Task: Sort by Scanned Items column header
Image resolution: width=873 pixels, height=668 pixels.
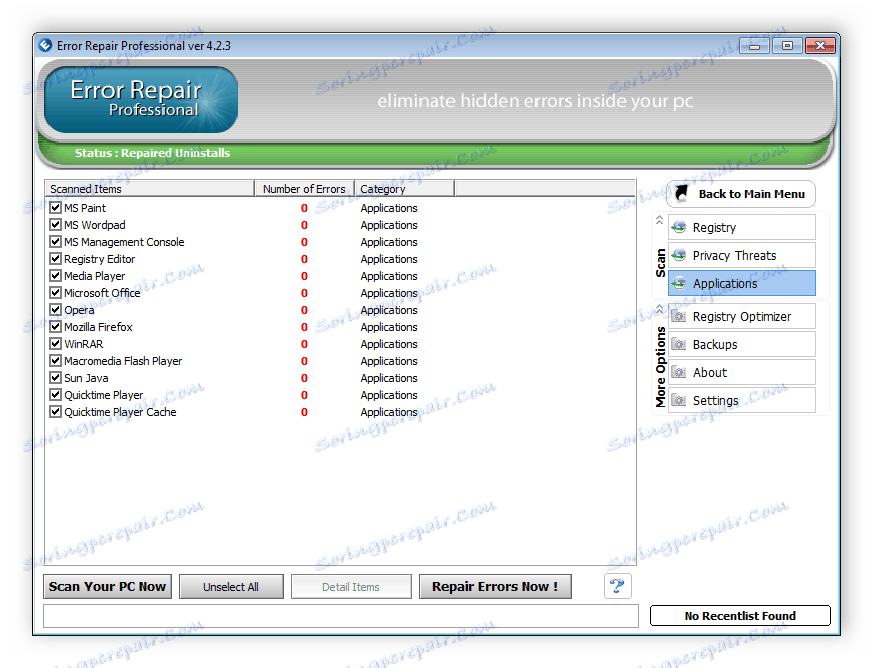Action: pyautogui.click(x=149, y=189)
